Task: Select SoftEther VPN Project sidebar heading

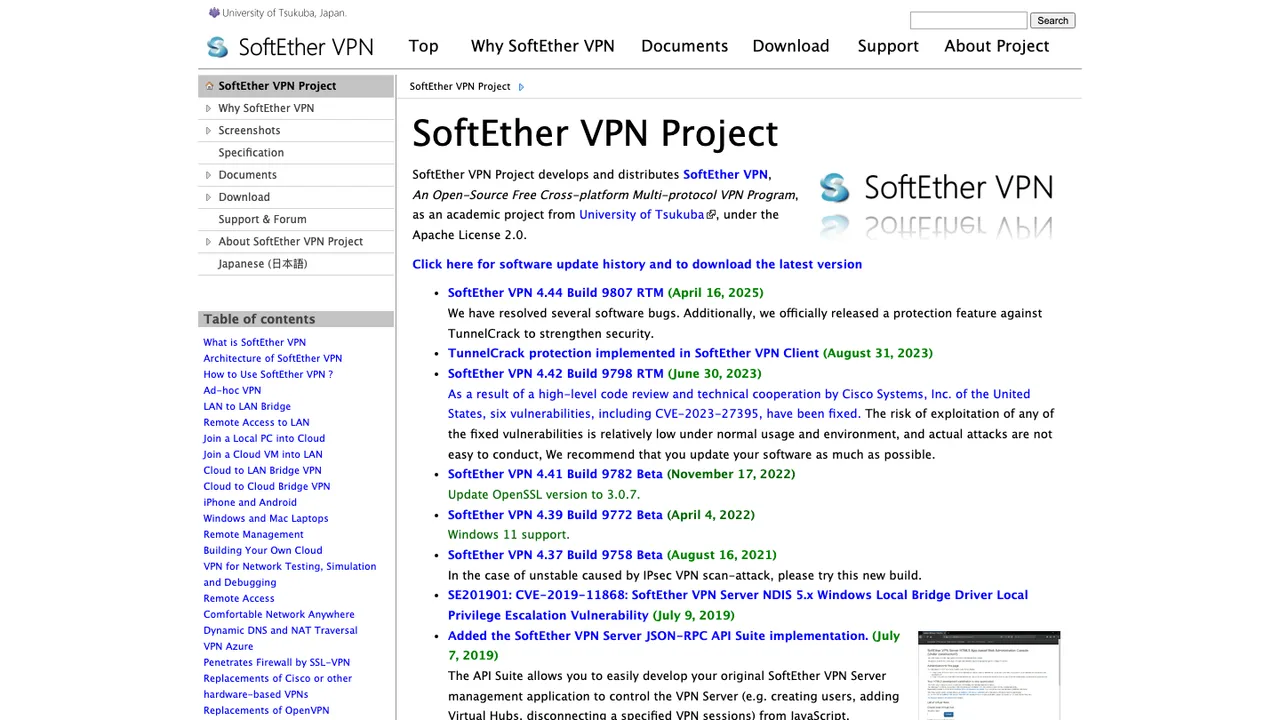Action: 277,86
